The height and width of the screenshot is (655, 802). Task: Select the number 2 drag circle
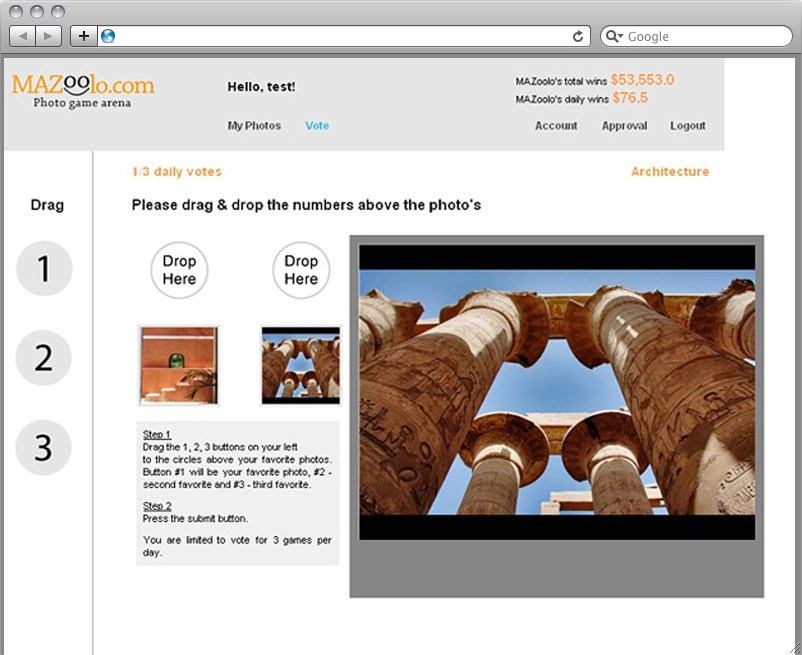[44, 358]
